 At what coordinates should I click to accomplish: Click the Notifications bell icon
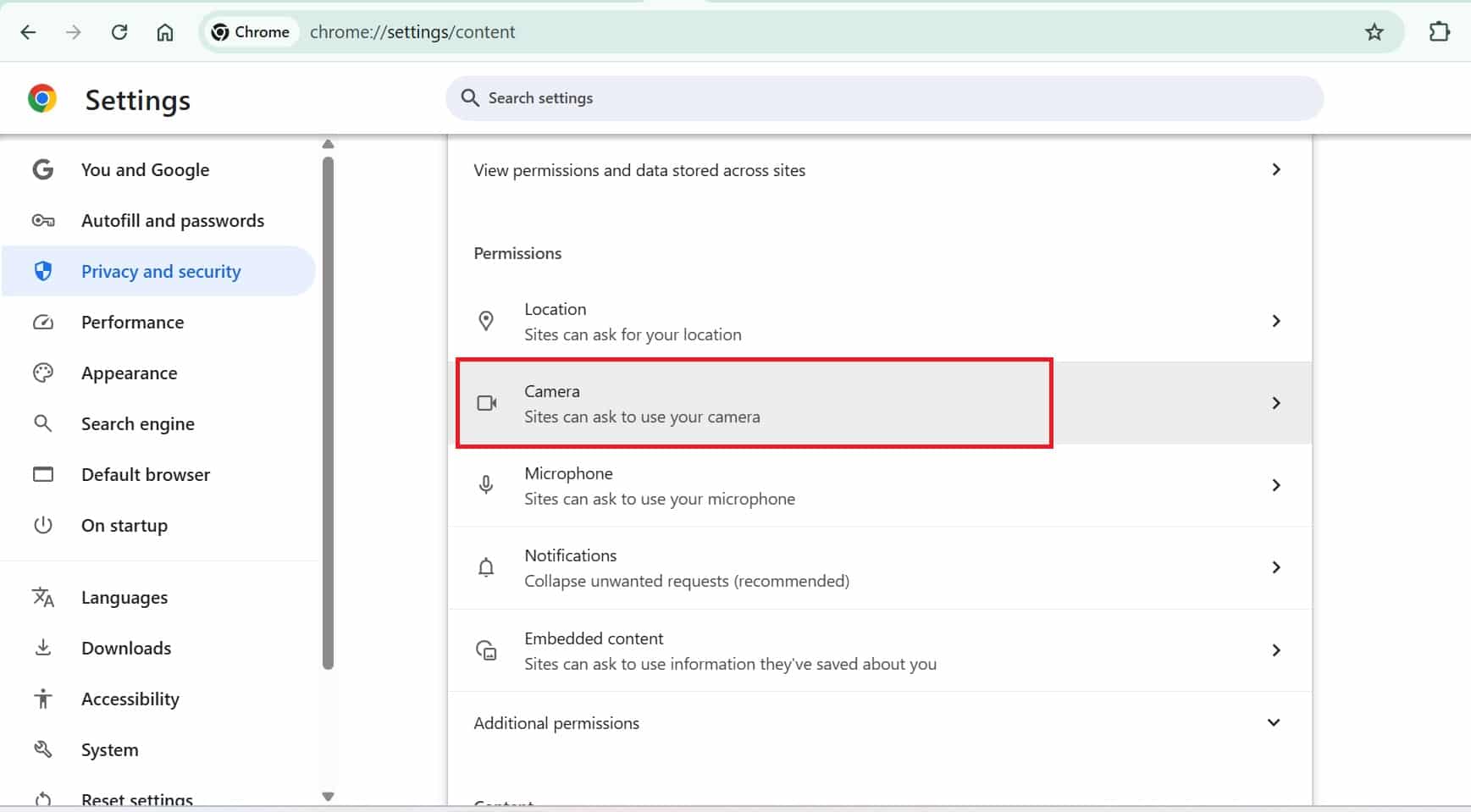[486, 567]
